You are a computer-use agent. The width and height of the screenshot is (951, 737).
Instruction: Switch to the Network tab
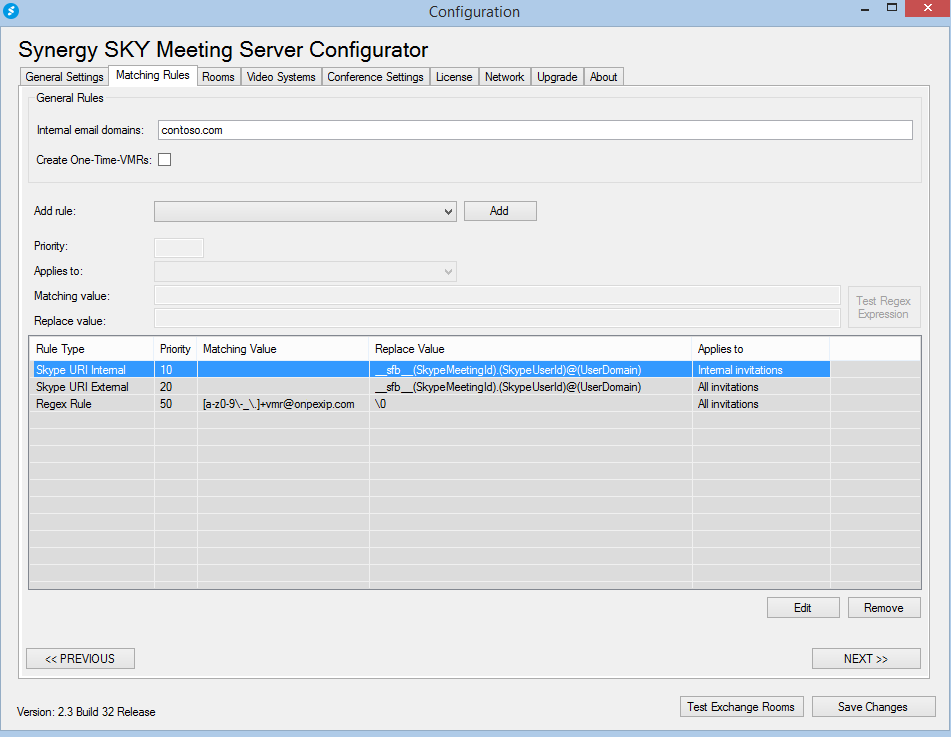click(x=504, y=77)
